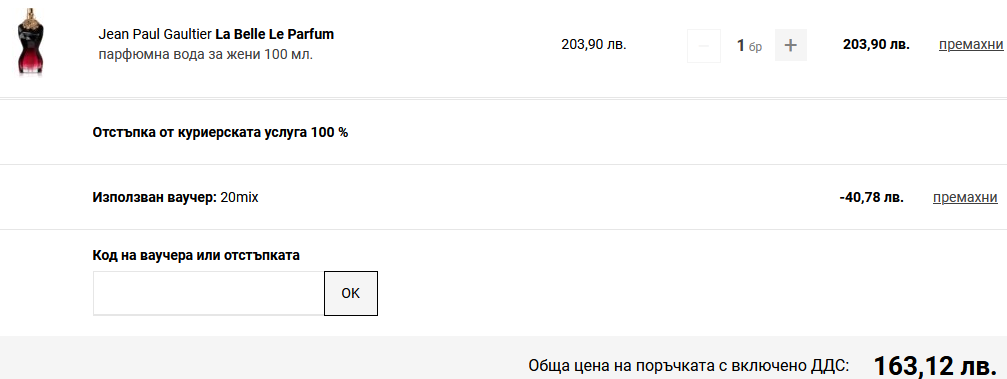1007x379 pixels.
Task: Click the bold line total 203,90 лв.
Action: pos(876,44)
